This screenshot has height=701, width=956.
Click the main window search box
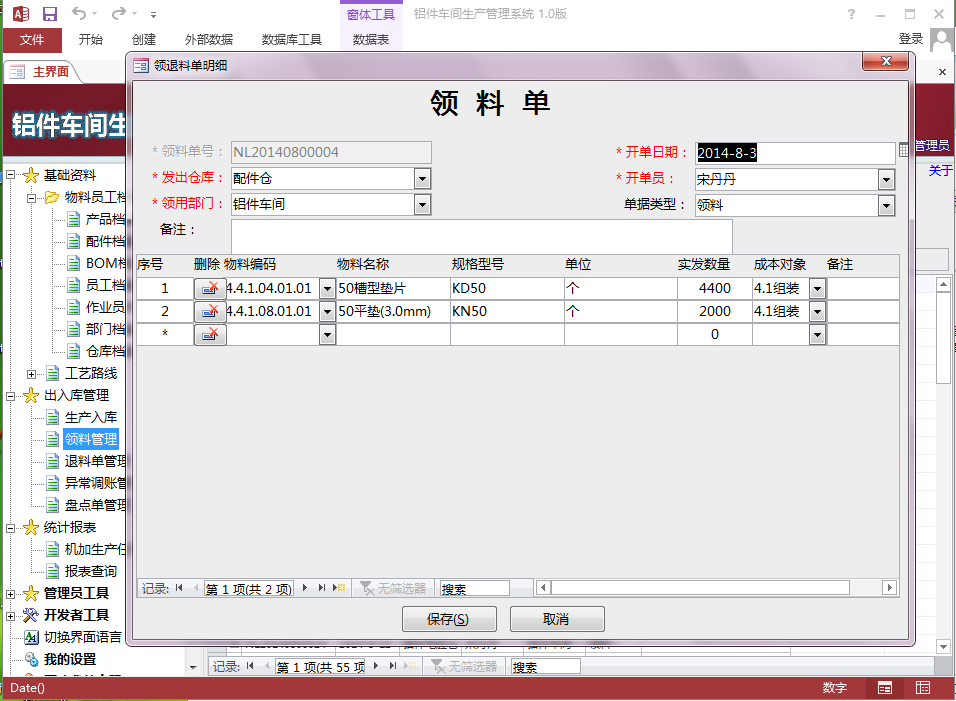546,667
